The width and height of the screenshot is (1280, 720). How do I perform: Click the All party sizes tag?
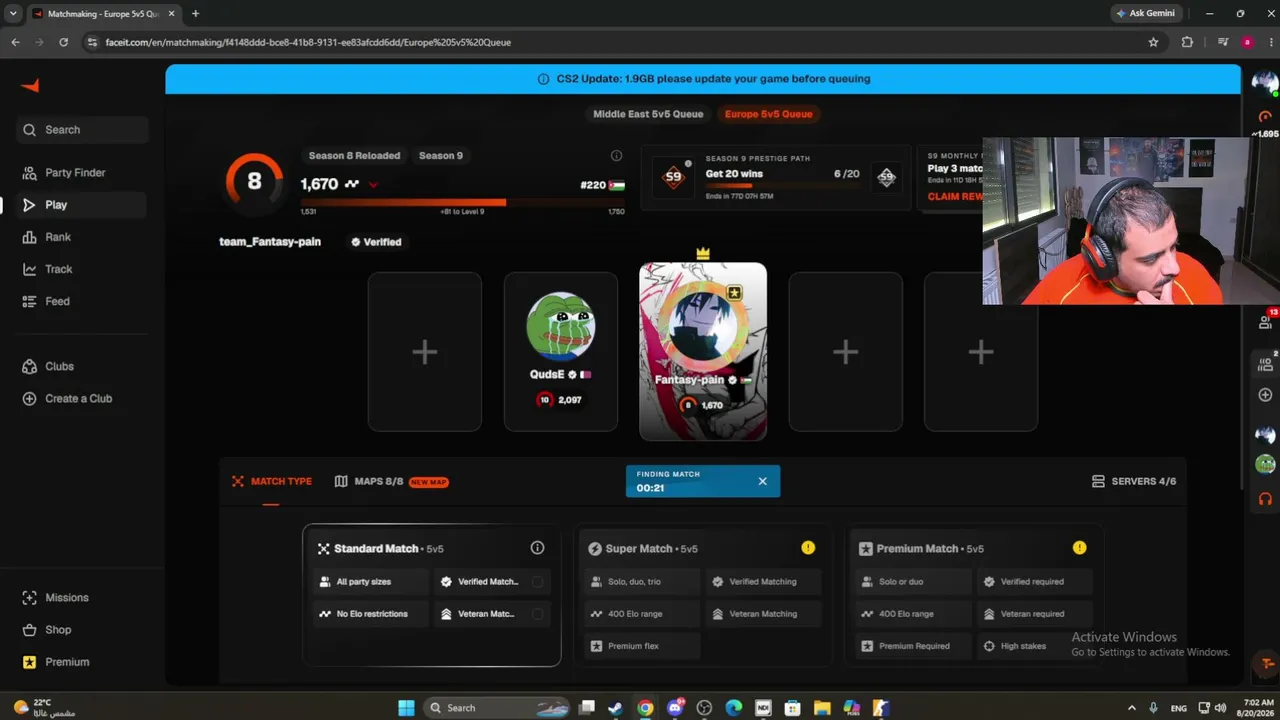371,582
